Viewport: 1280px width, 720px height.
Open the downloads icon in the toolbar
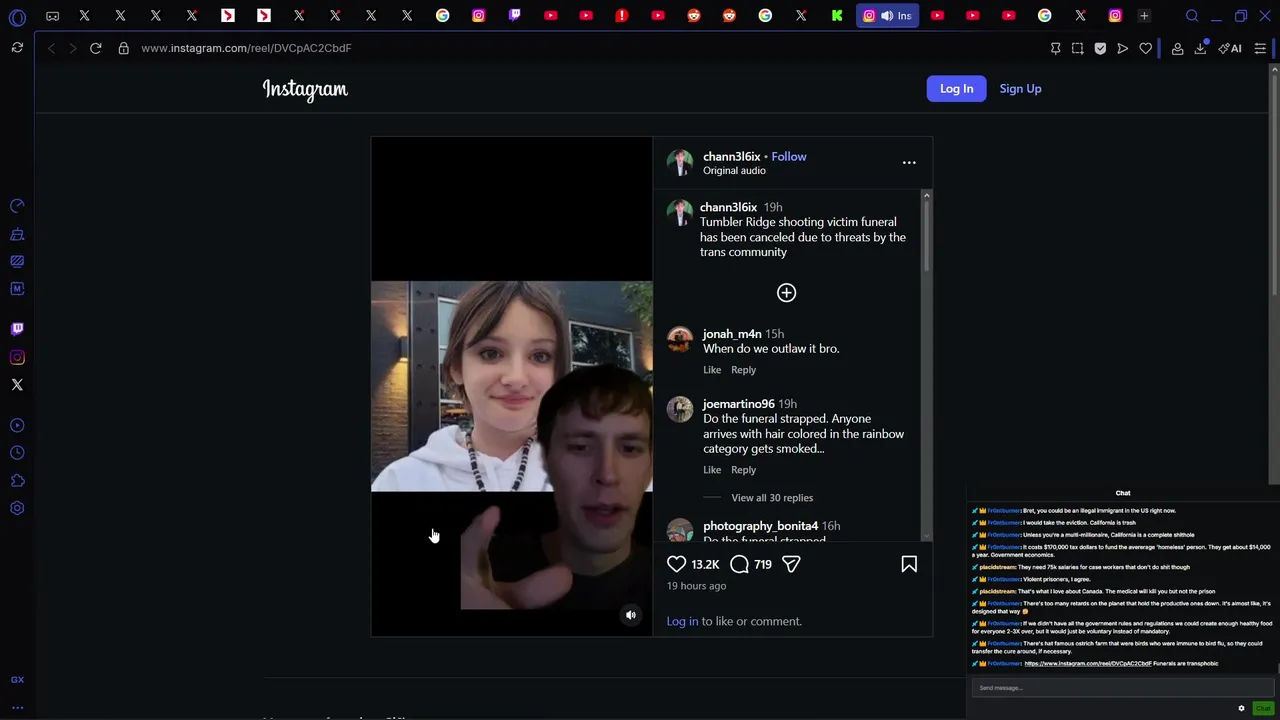pos(1200,48)
